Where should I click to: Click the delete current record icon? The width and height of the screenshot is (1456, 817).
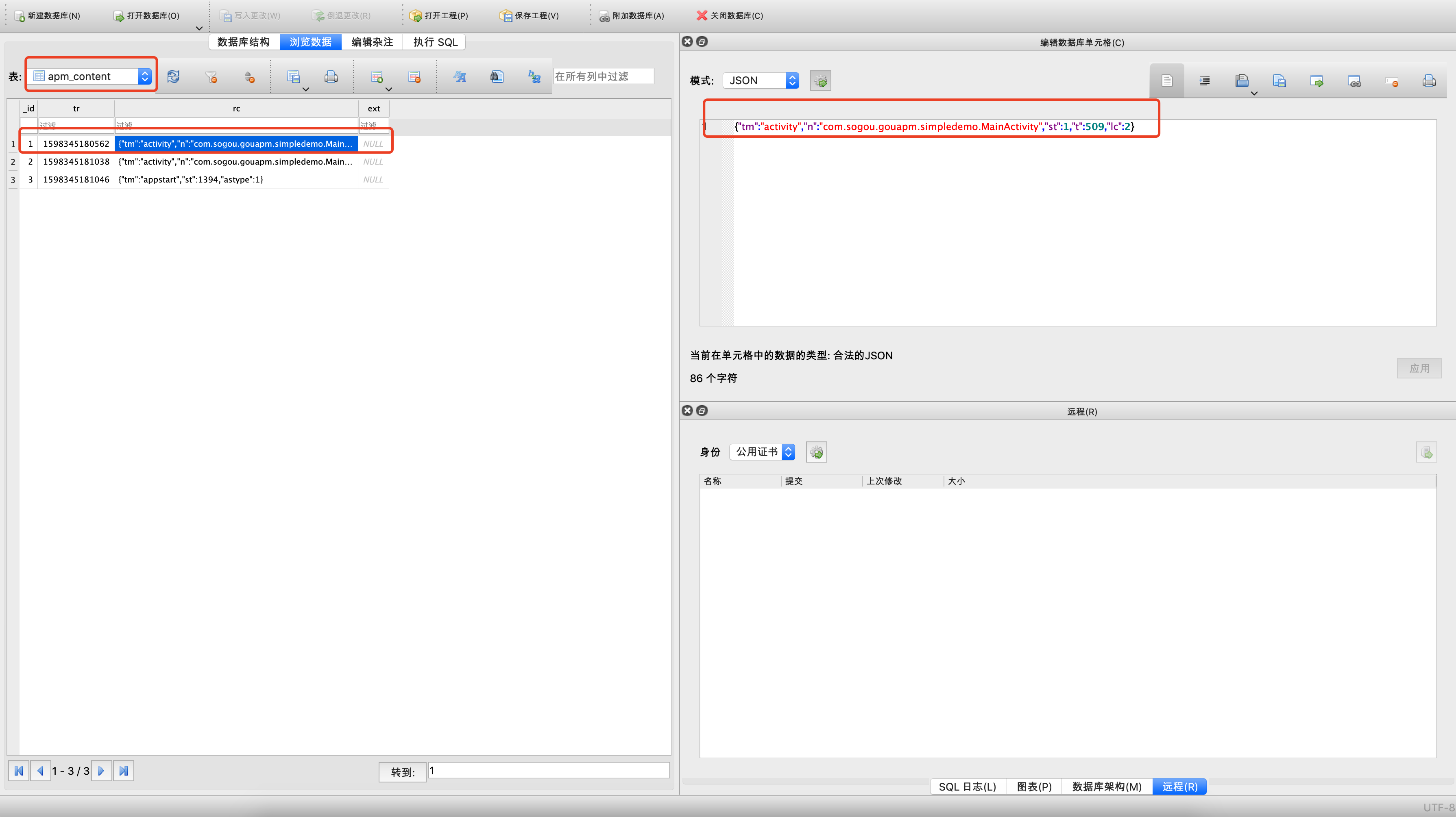[x=414, y=77]
